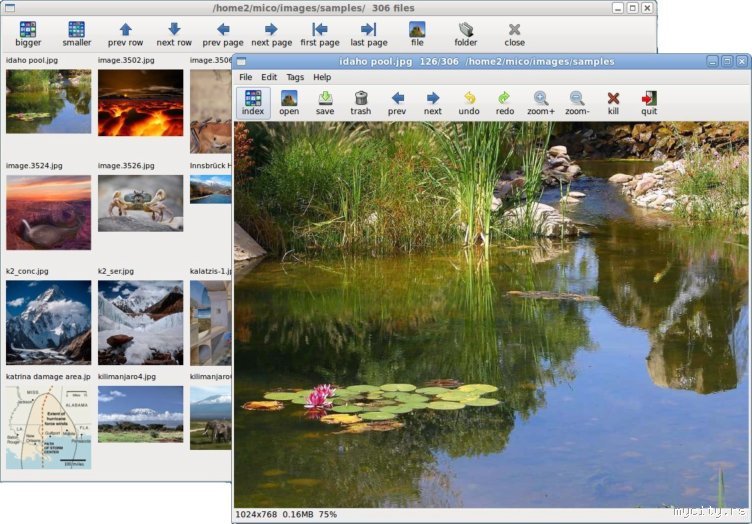
Task: Open the File menu
Action: [x=245, y=77]
